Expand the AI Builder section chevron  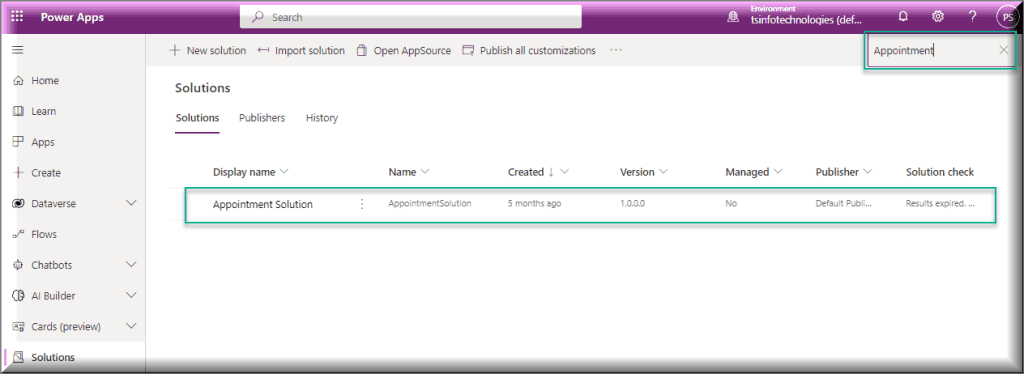[131, 296]
